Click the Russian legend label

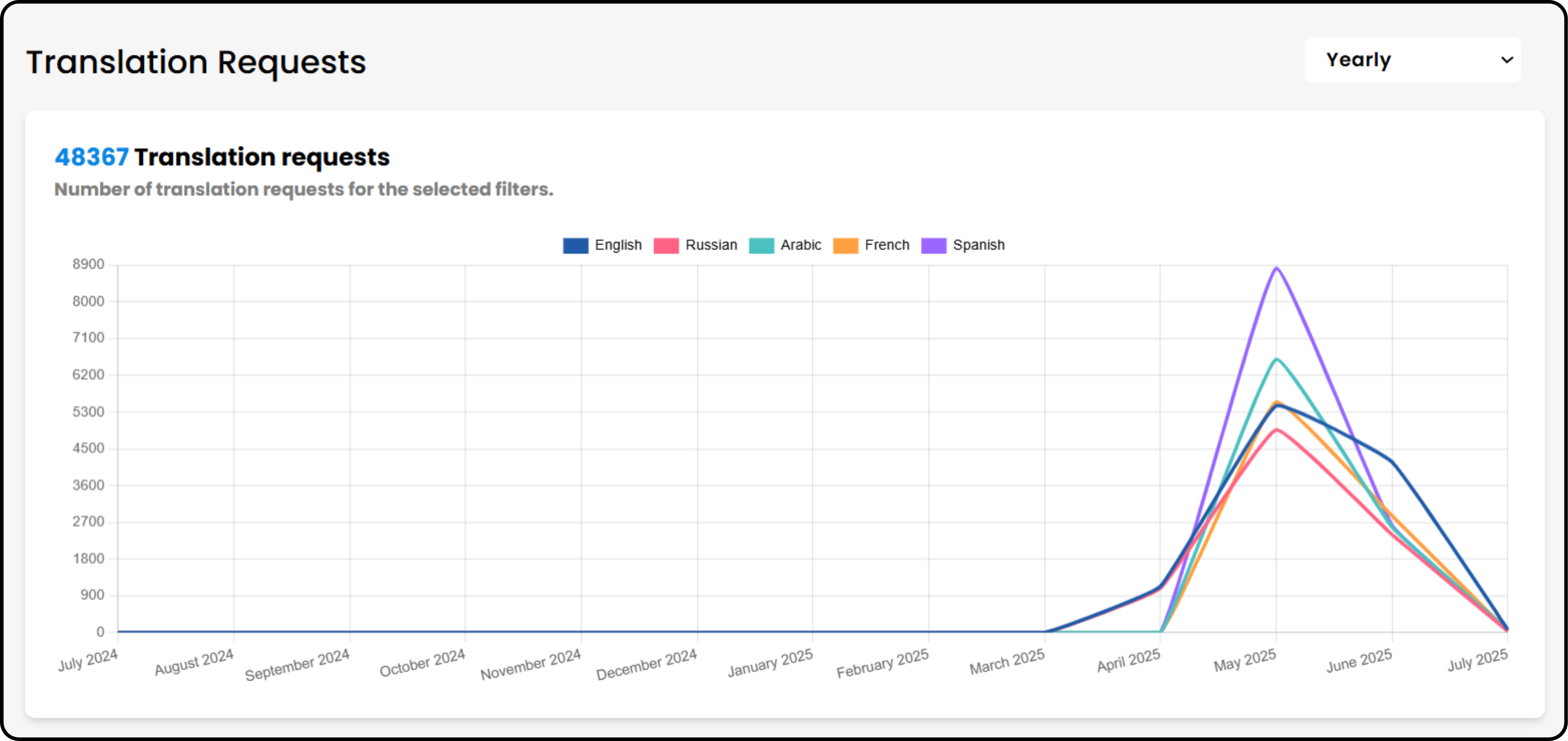[x=711, y=245]
